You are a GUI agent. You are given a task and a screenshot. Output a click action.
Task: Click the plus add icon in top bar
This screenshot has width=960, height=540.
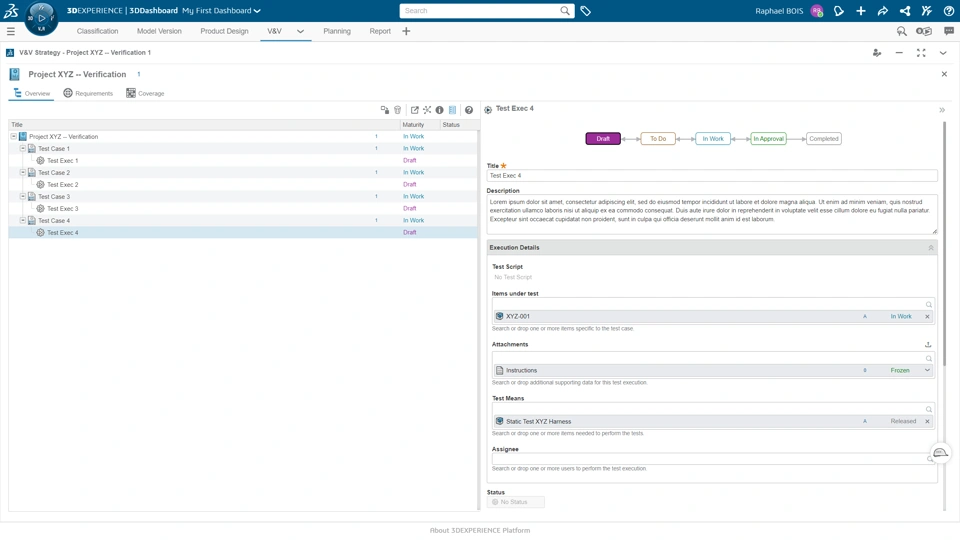[861, 11]
